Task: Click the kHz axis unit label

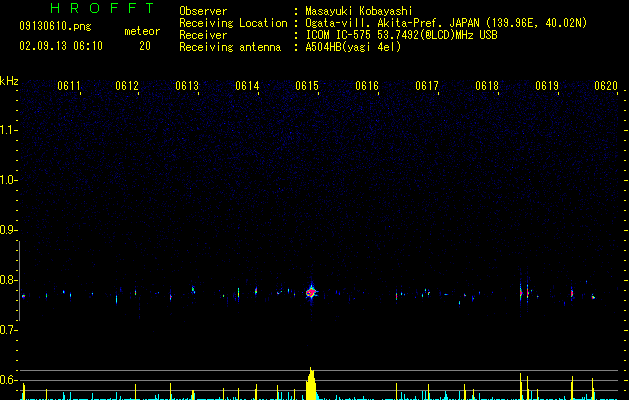Action: (9, 81)
